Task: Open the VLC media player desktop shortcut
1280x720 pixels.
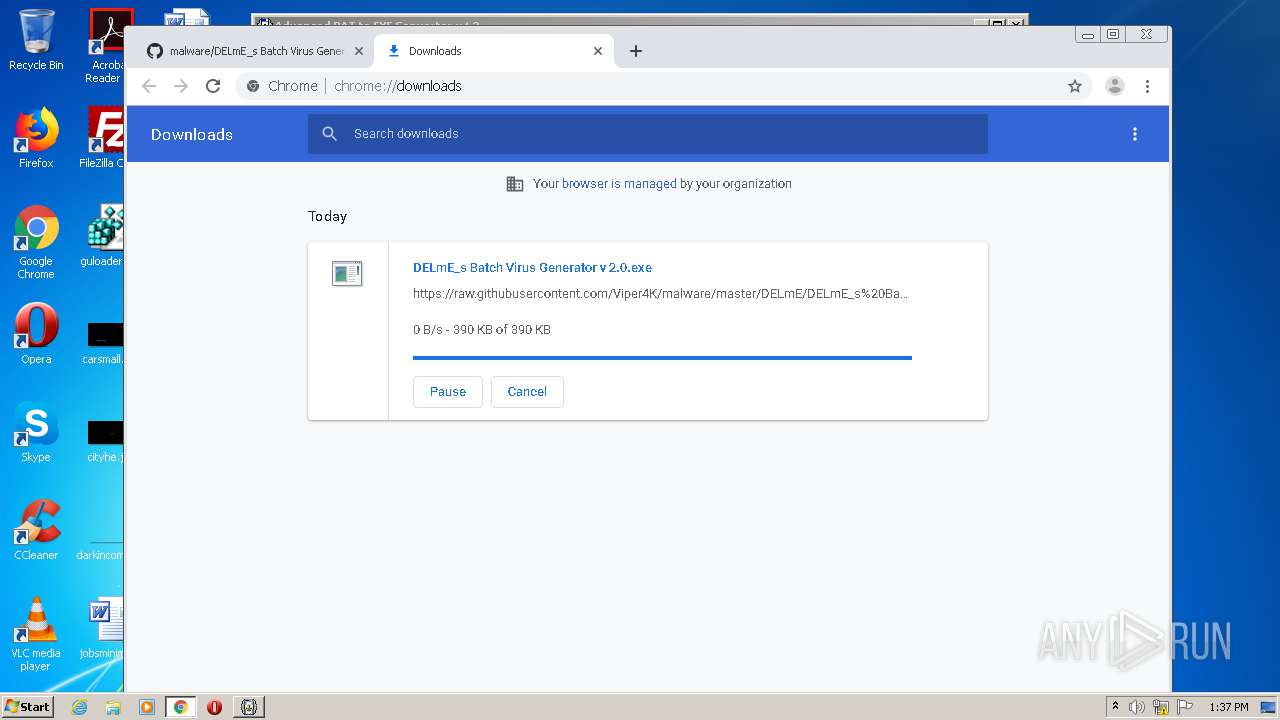Action: (36, 634)
